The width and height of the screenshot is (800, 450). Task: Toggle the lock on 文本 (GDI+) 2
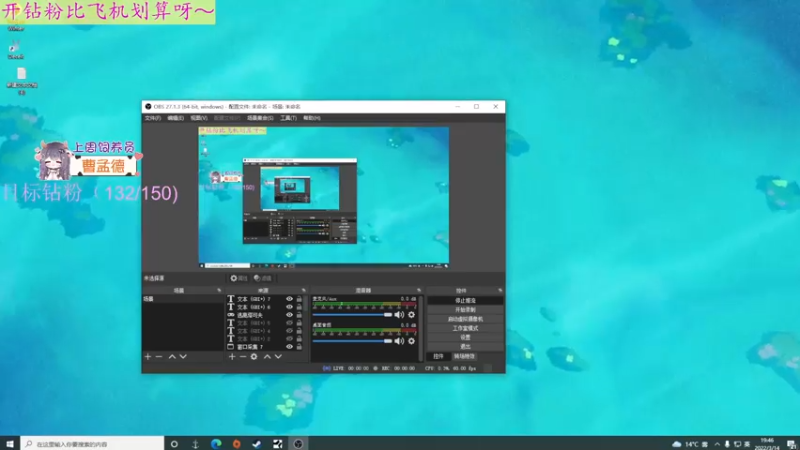(299, 339)
